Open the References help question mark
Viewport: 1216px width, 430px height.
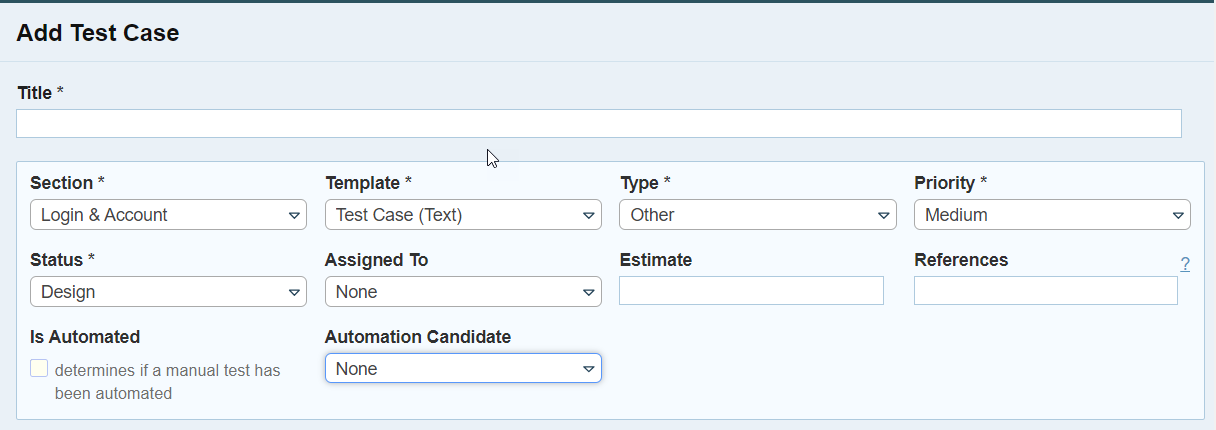click(x=1185, y=265)
